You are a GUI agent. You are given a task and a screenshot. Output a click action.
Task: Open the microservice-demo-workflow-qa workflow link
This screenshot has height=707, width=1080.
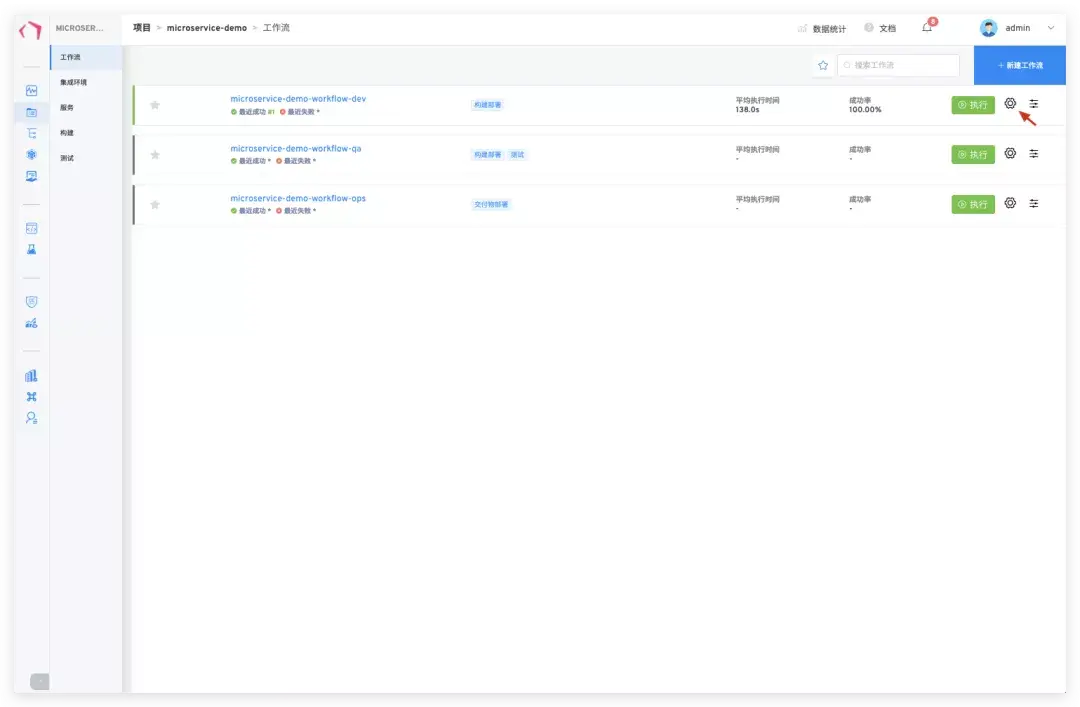[299, 148]
